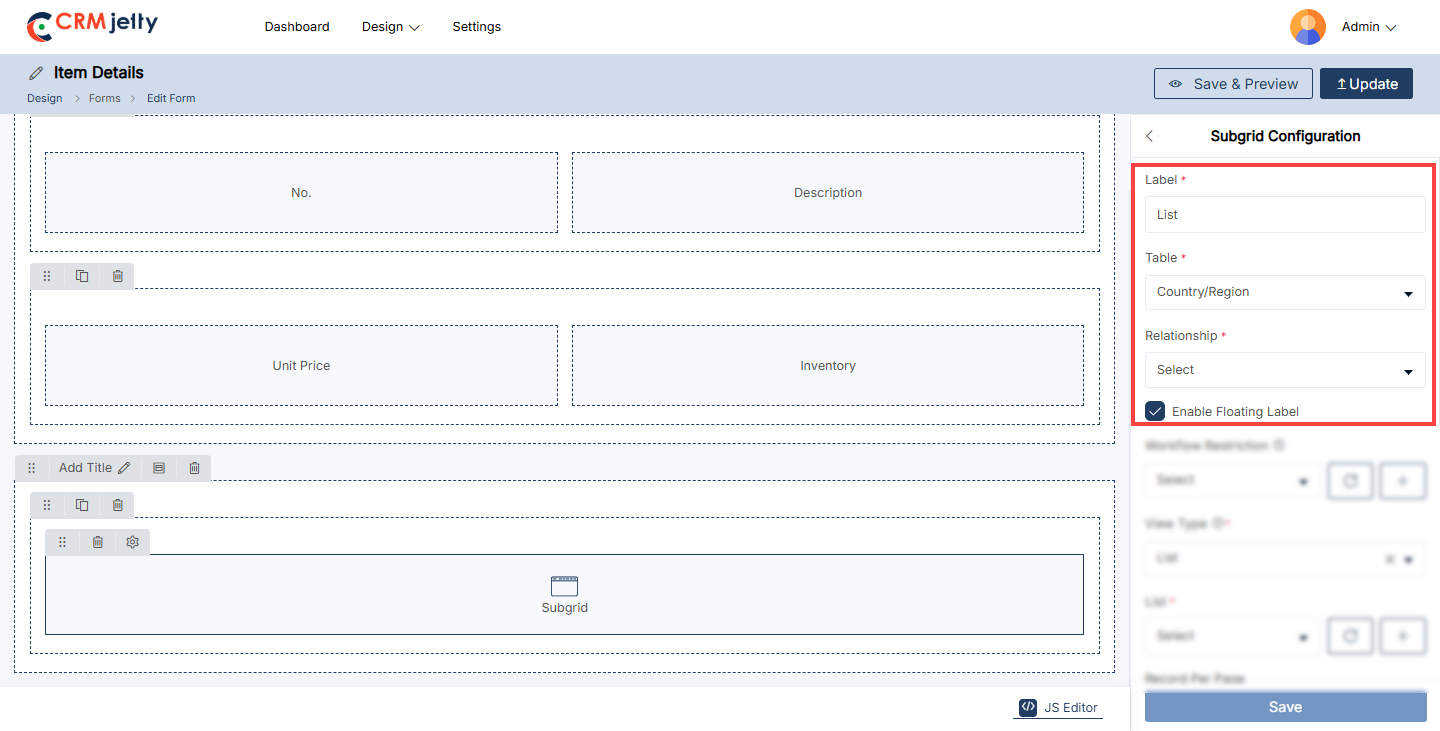Delete the section using trash icon after Add Title
This screenshot has width=1440, height=731.
tap(194, 468)
